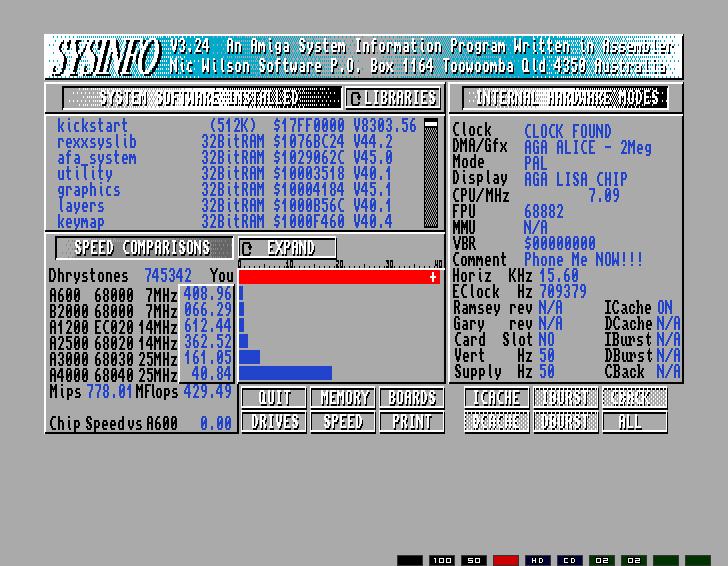Screen dimensions: 728x566
Task: Select the rexxsyslib row in software list
Action: (225, 142)
